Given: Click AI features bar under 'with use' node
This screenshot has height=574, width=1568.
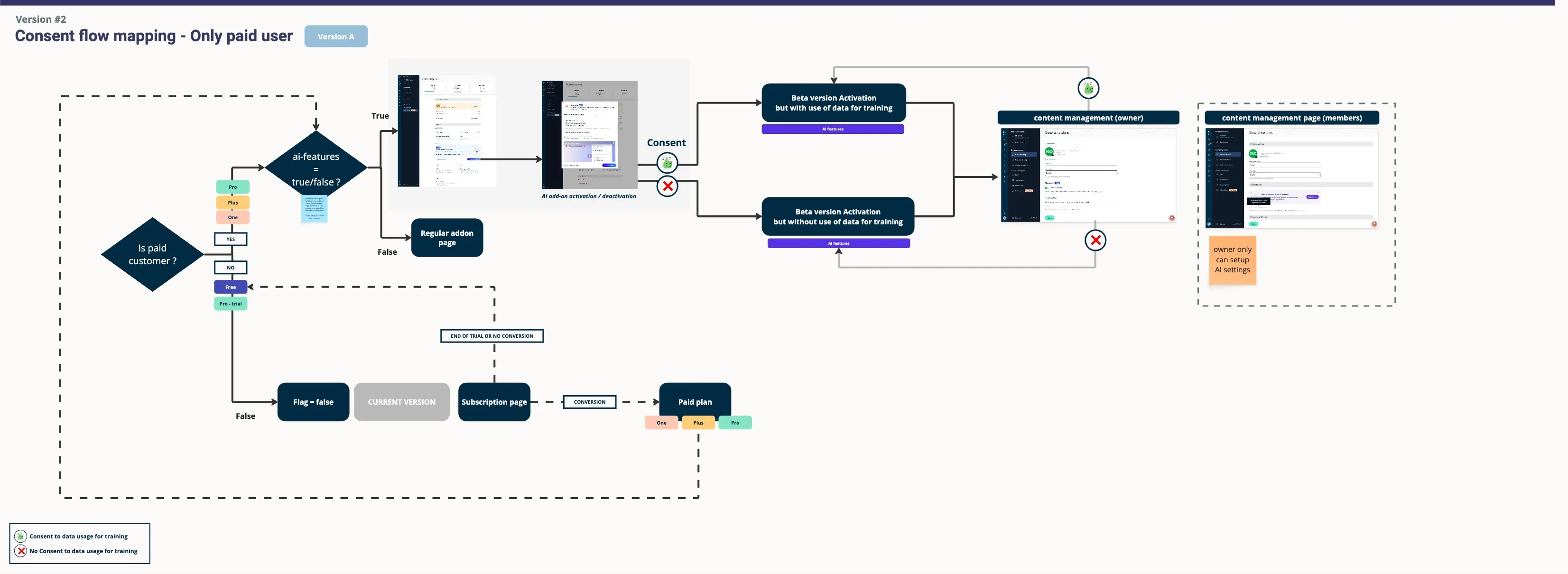Looking at the screenshot, I should 833,129.
